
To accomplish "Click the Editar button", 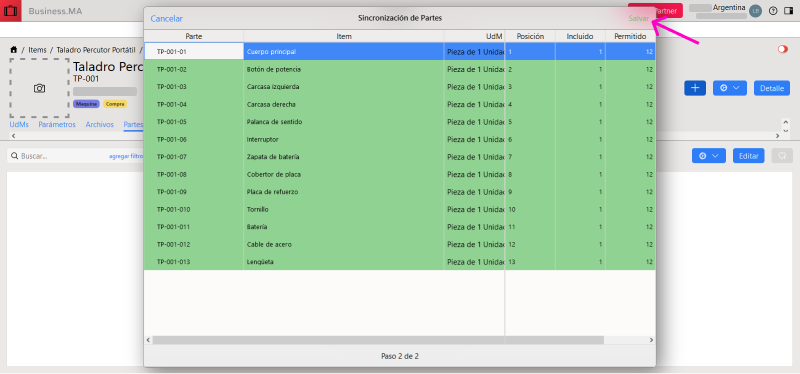I will point(748,156).
